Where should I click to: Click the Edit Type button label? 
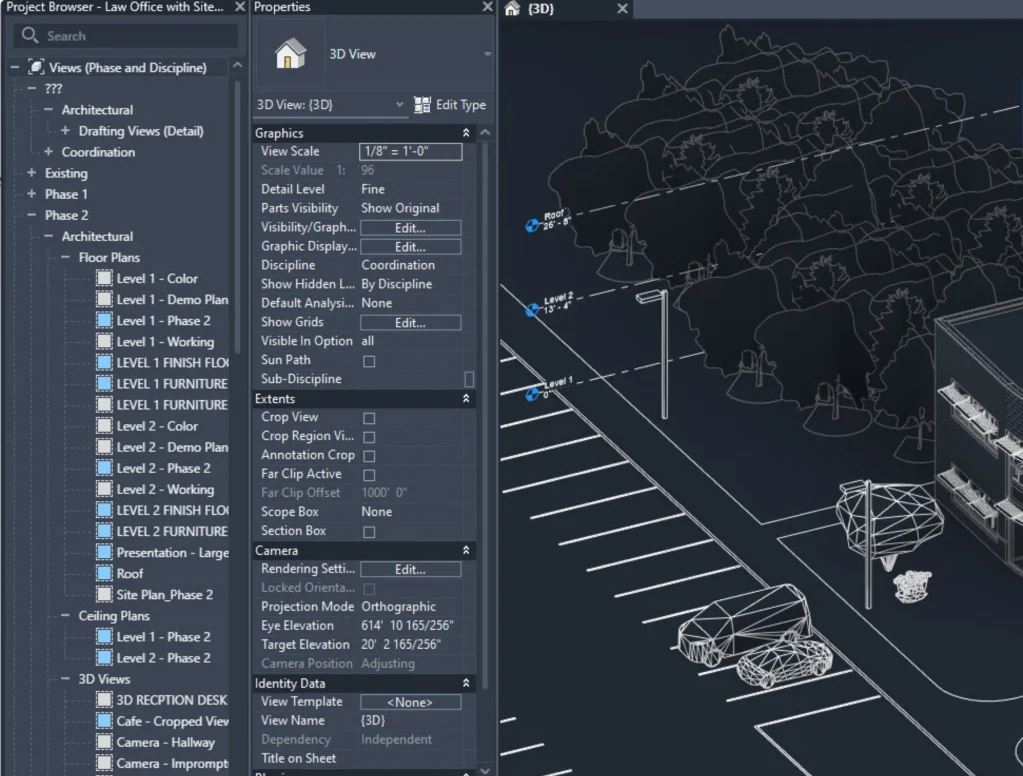pos(461,104)
